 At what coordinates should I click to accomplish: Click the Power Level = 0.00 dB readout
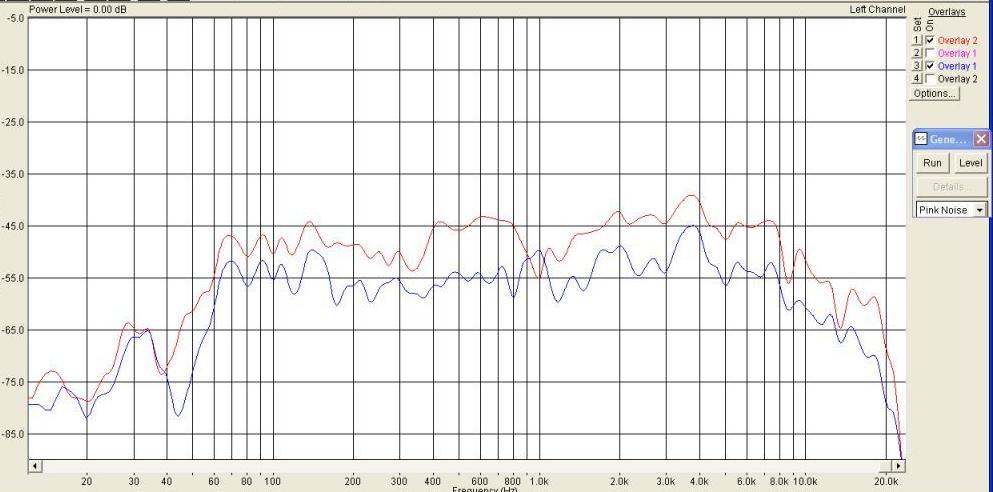tap(78, 10)
